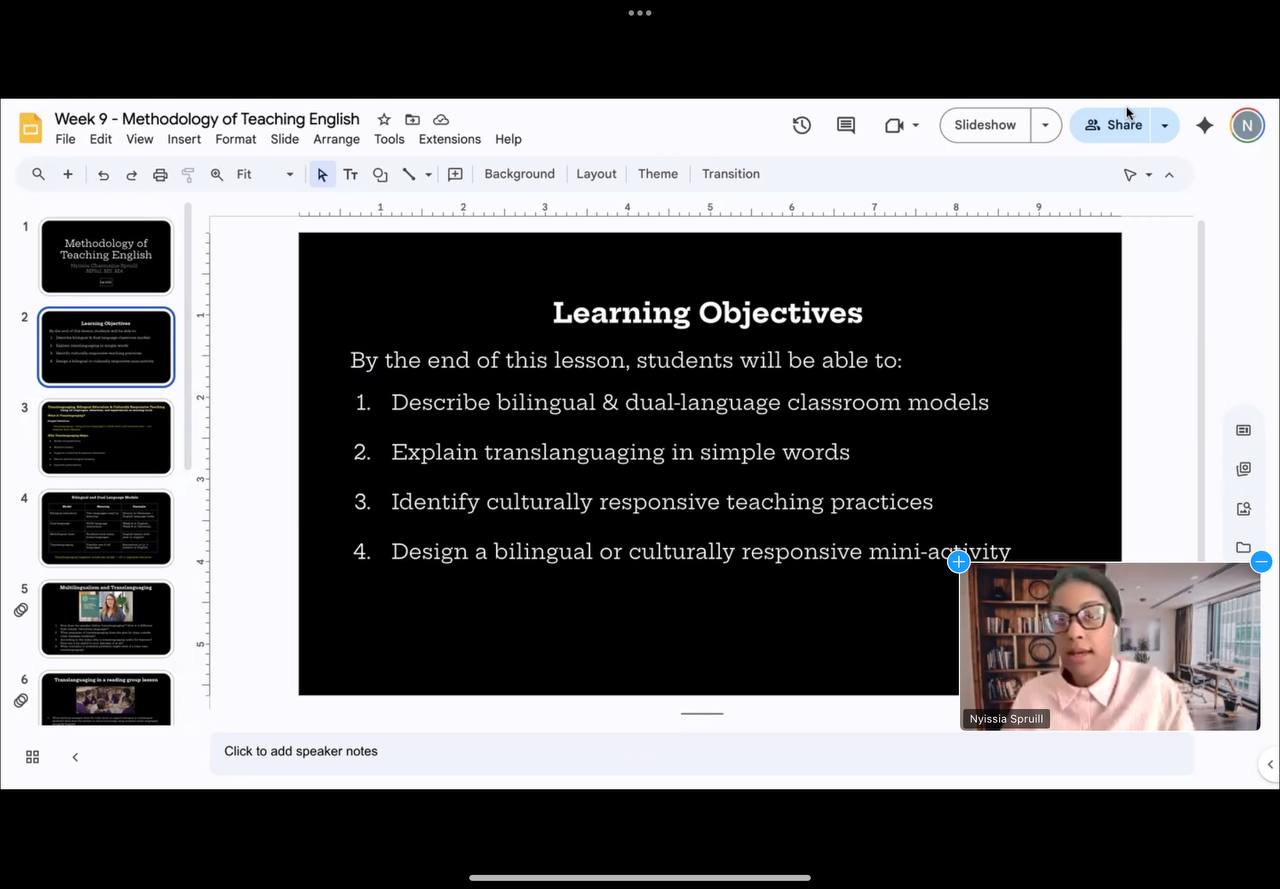1280x889 pixels.
Task: Expand the Slideshow options arrow
Action: 1045,125
